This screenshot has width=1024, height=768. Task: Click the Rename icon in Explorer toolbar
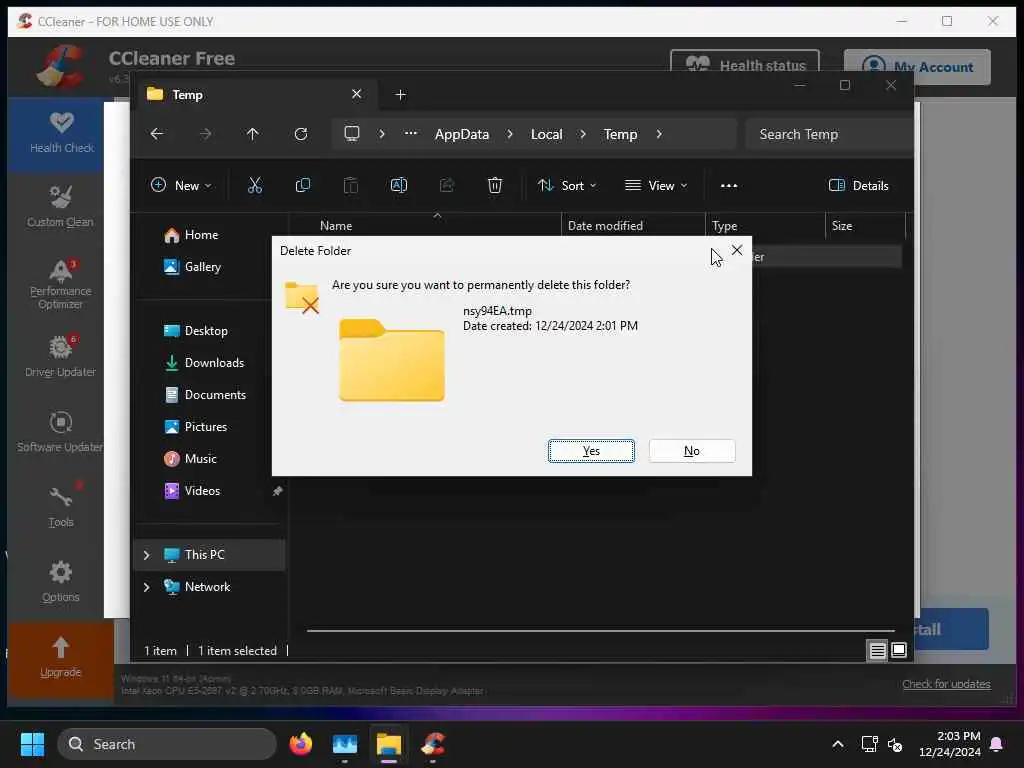click(398, 185)
